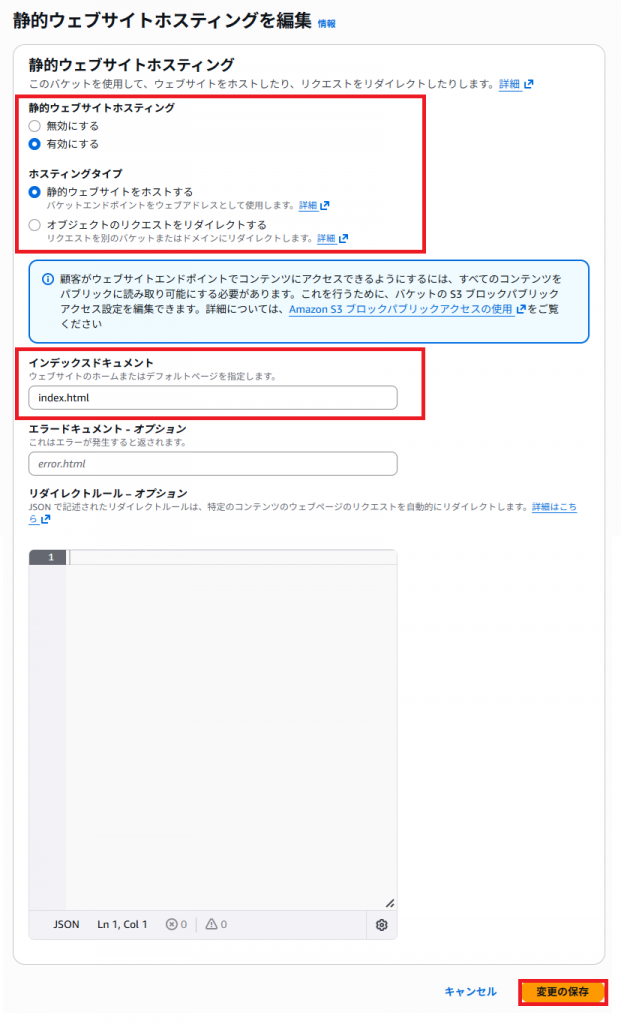621x1024 pixels.
Task: Click the キャンセル button
Action: click(x=470, y=992)
